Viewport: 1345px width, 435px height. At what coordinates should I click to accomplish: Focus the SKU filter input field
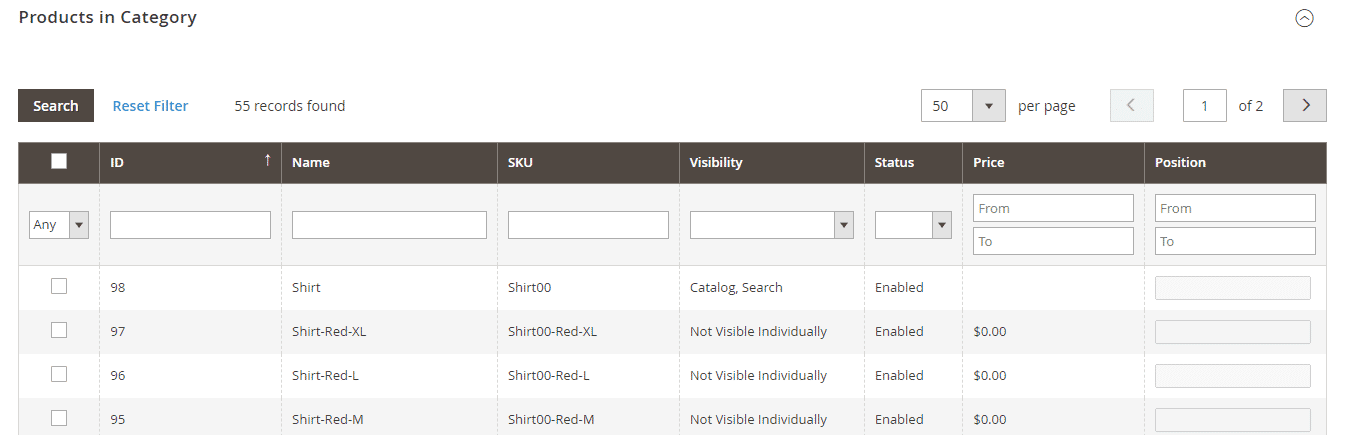click(588, 225)
